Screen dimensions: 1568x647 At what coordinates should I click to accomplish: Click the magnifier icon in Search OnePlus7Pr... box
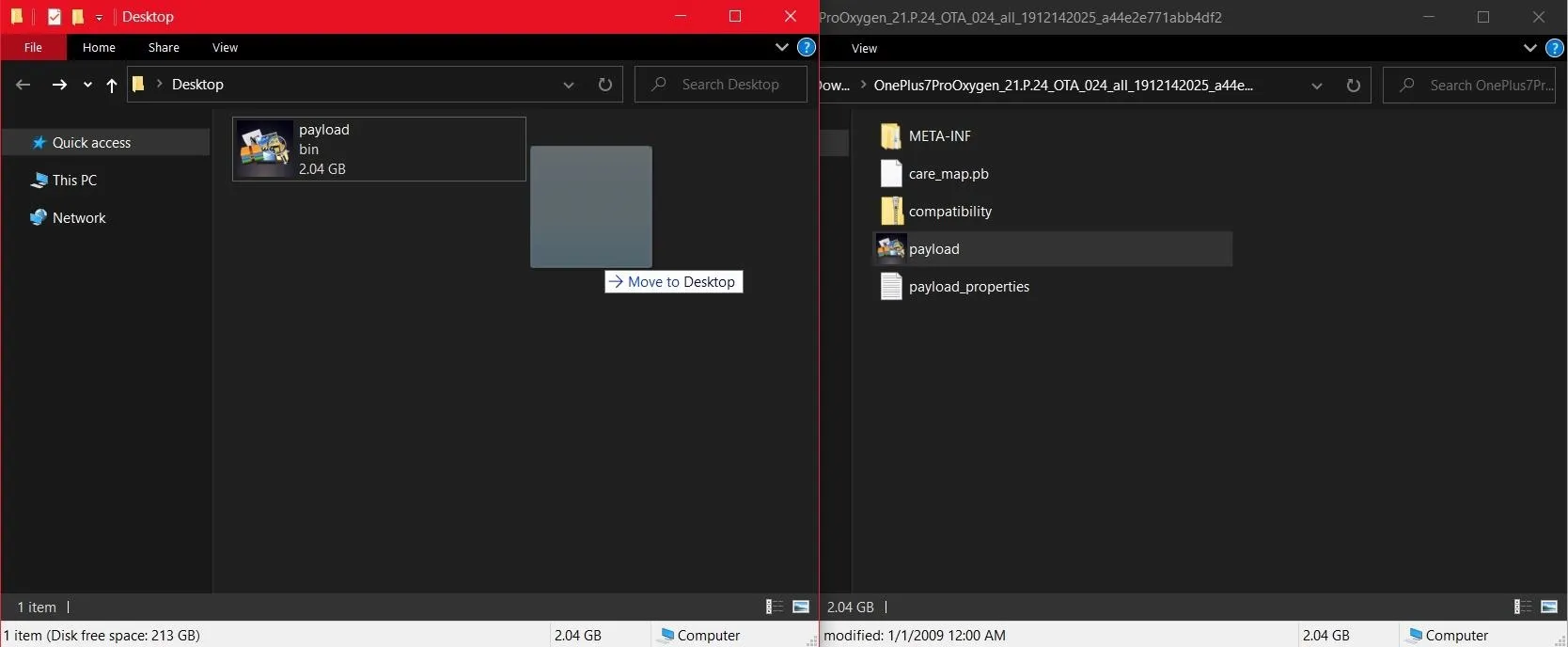1407,86
